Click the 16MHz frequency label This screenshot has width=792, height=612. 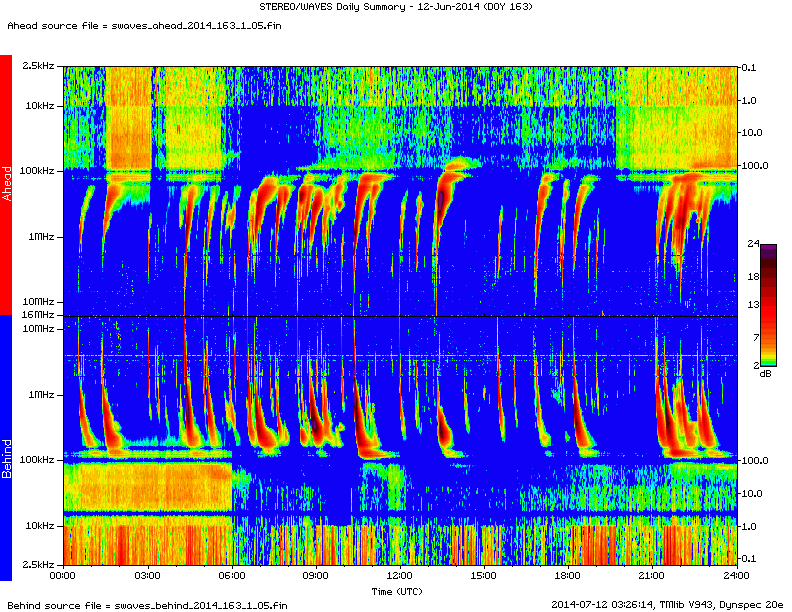coord(38,315)
